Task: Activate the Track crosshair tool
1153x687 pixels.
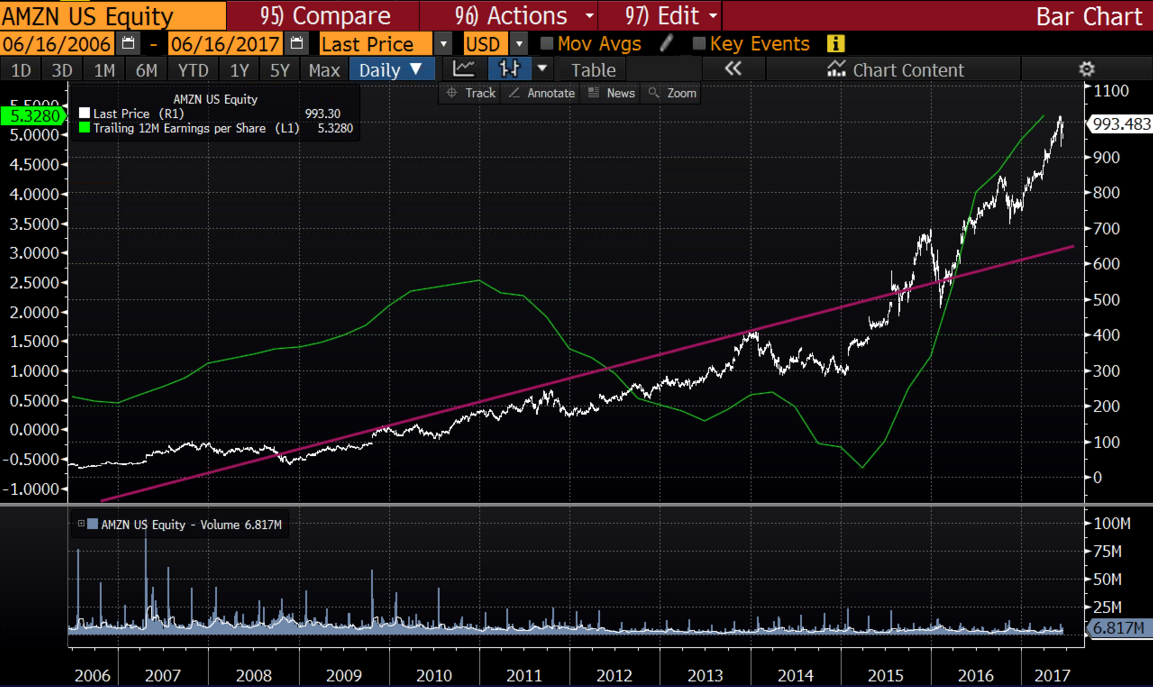Action: [470, 93]
